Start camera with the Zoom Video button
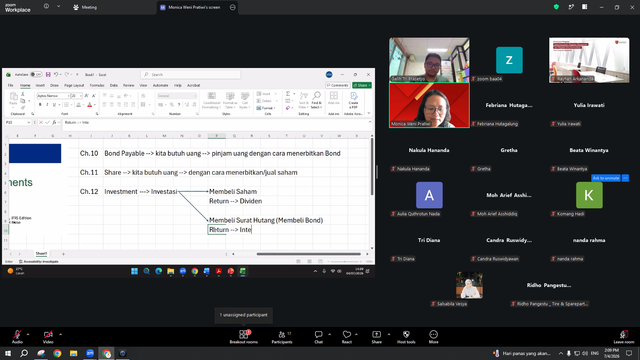The width and height of the screenshot is (640, 360). [x=48, y=337]
